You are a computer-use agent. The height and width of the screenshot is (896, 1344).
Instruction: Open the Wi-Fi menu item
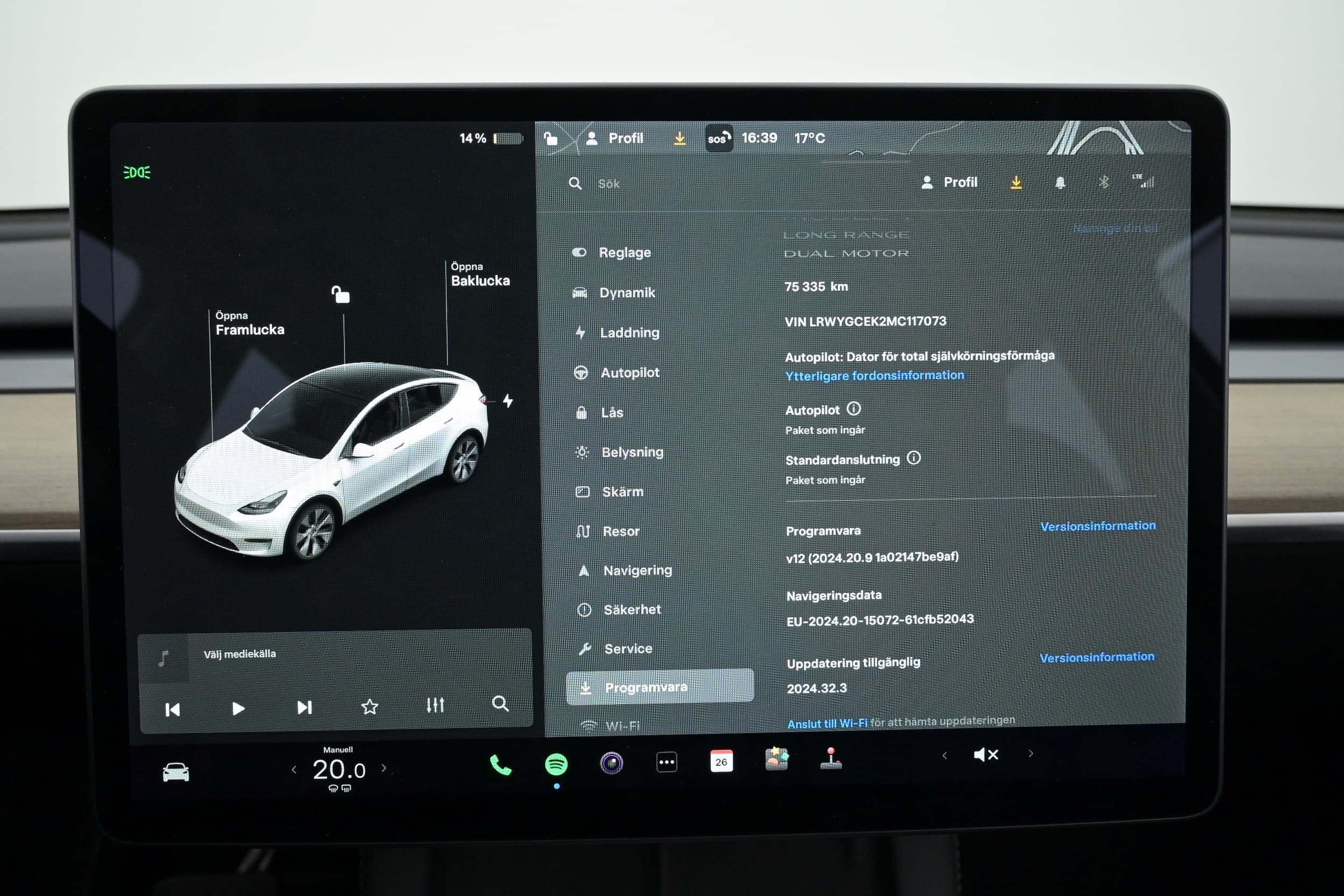[610, 726]
